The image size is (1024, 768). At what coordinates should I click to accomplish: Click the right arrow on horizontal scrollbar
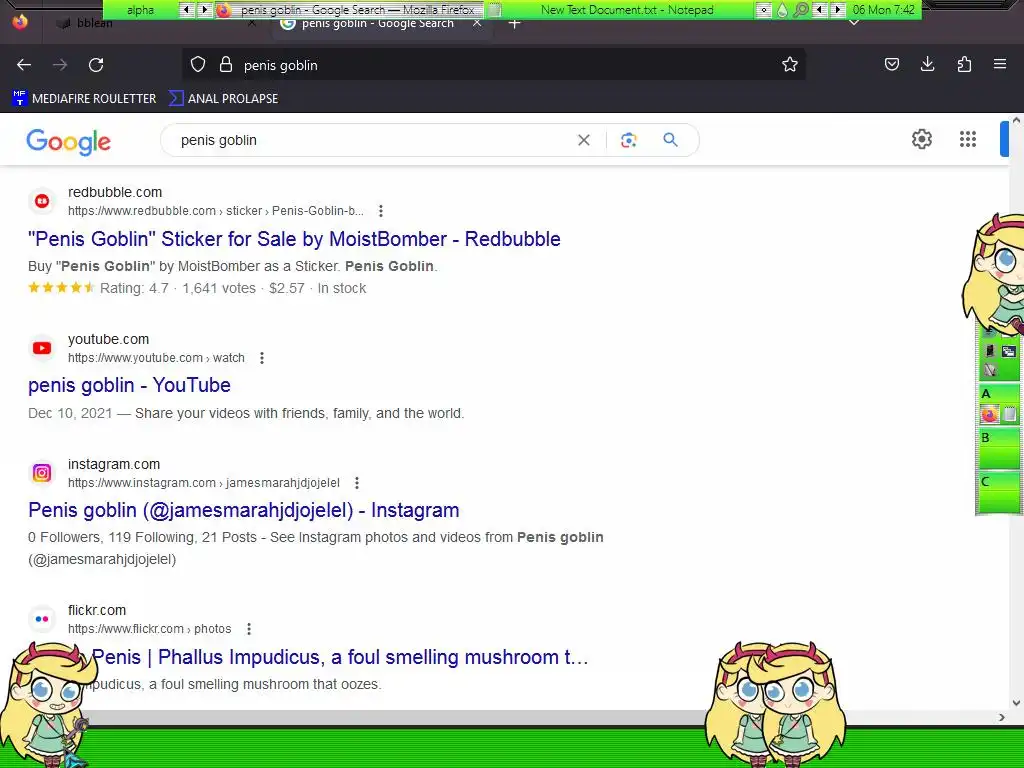point(1002,717)
